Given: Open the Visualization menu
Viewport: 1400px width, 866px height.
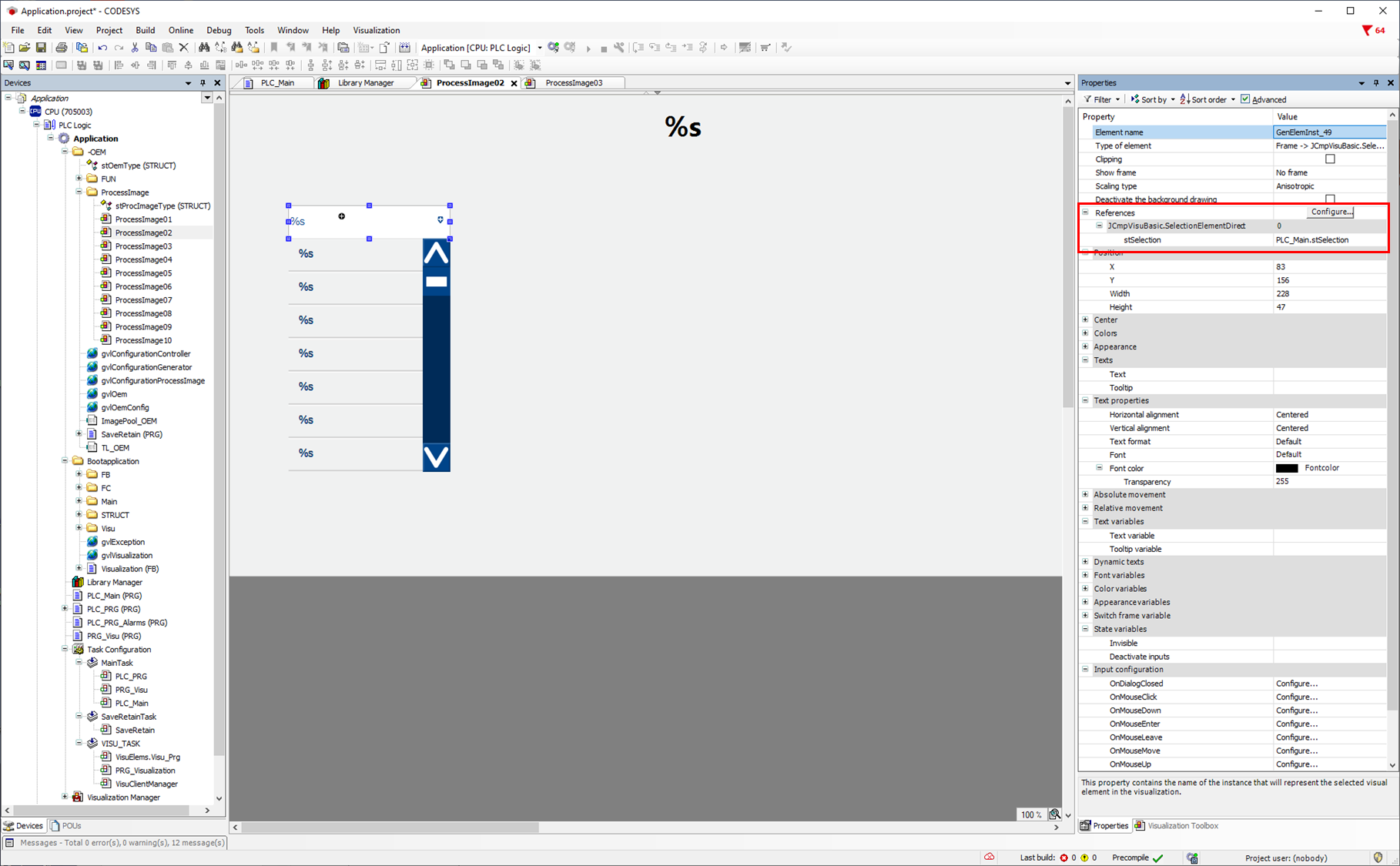Looking at the screenshot, I should click(x=376, y=30).
